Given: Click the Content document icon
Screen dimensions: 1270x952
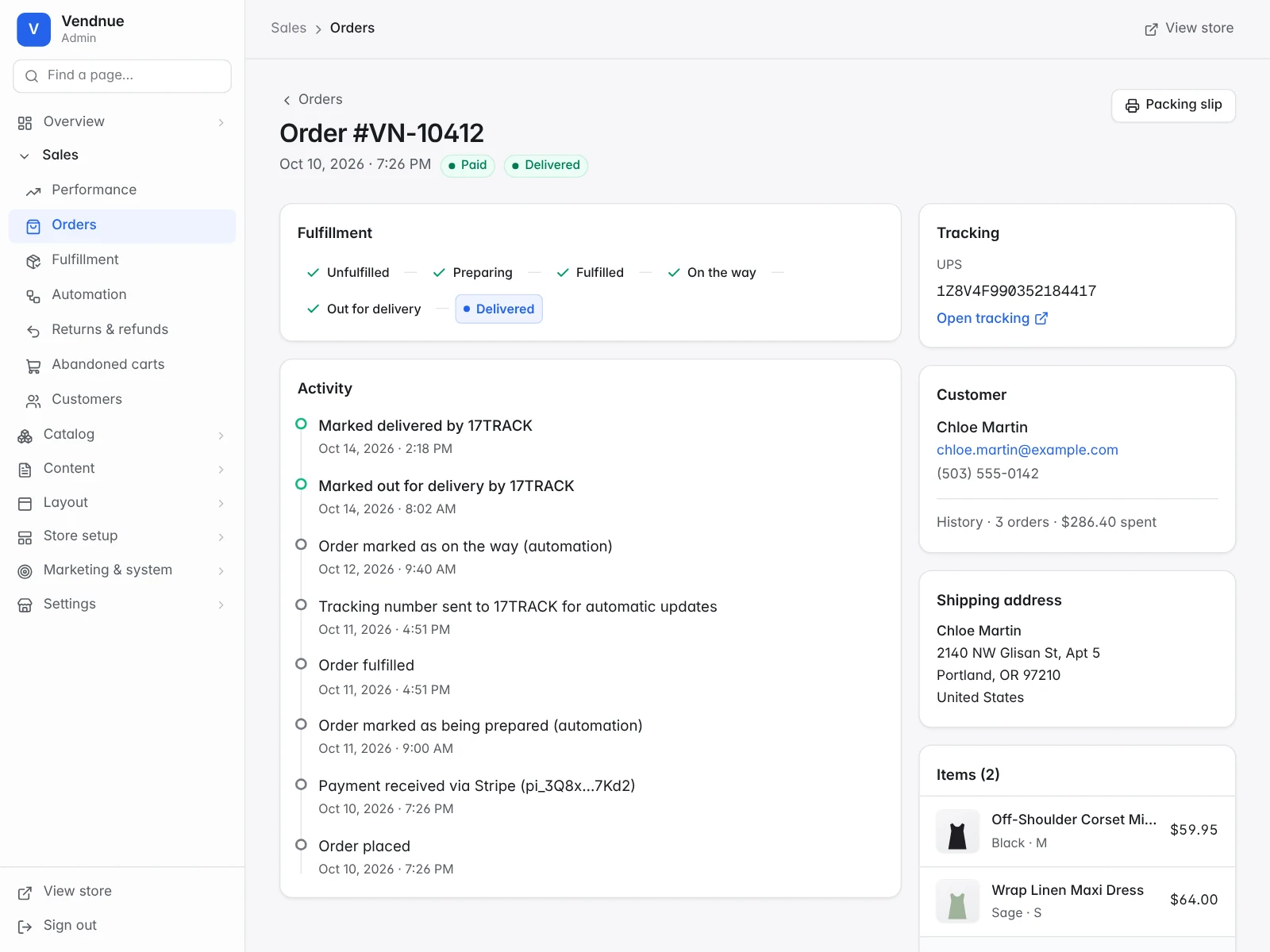Looking at the screenshot, I should click(25, 470).
